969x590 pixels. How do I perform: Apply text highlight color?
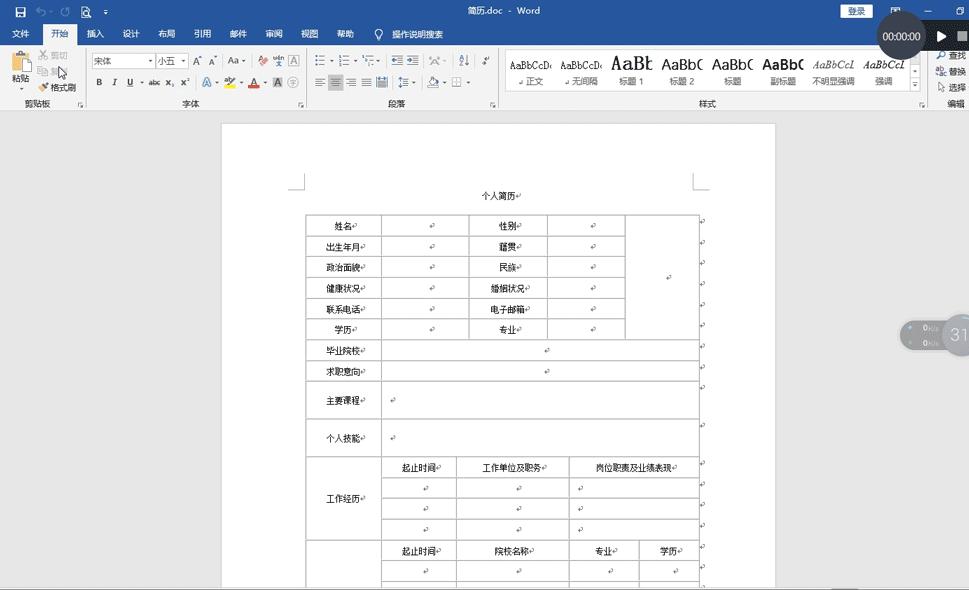coord(229,82)
